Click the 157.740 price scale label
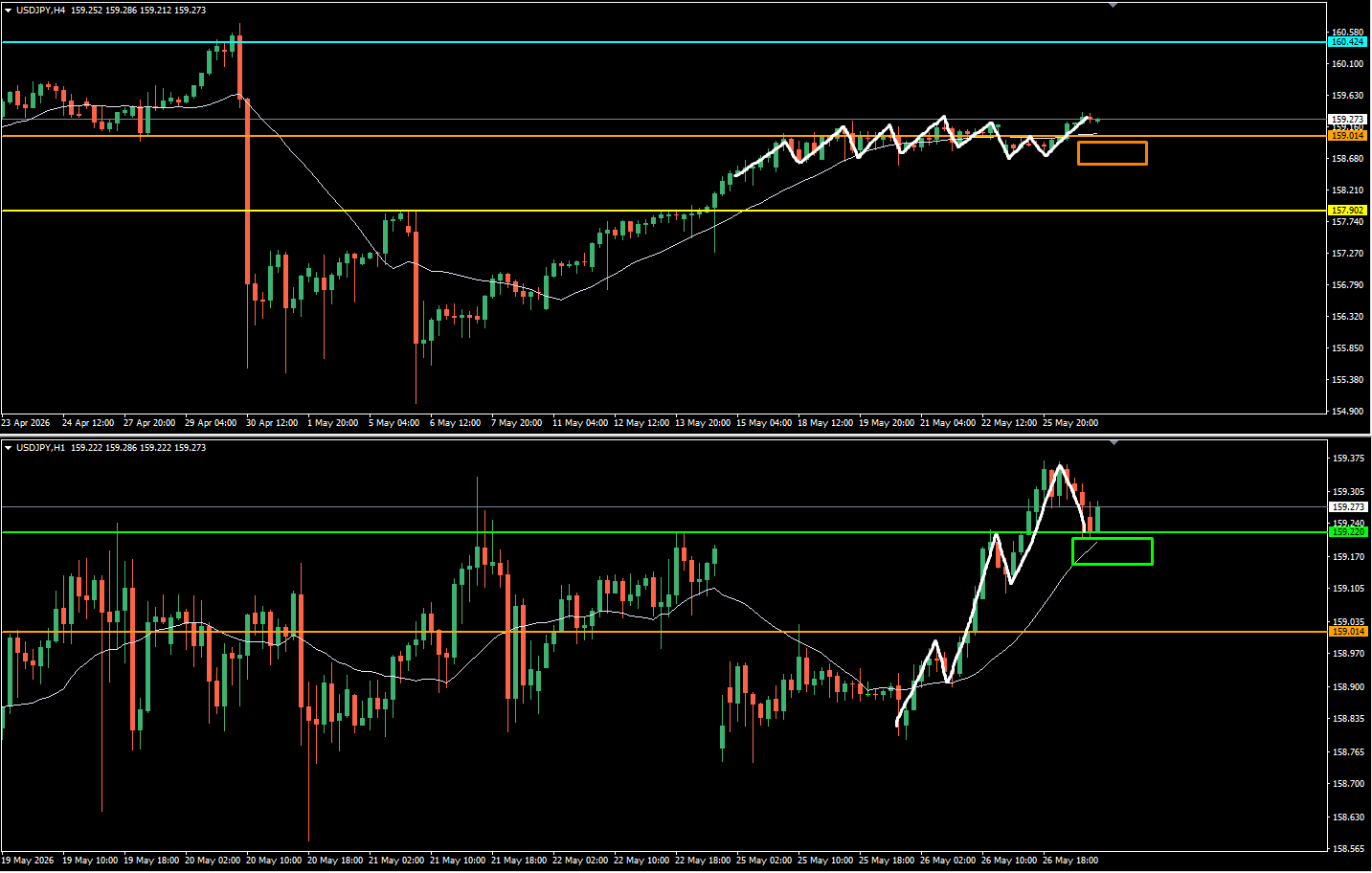 tap(1347, 222)
